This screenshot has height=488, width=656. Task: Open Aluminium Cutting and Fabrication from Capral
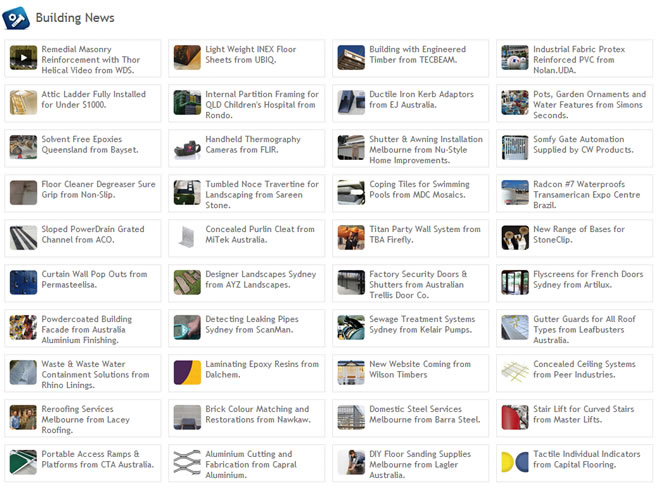click(x=251, y=465)
